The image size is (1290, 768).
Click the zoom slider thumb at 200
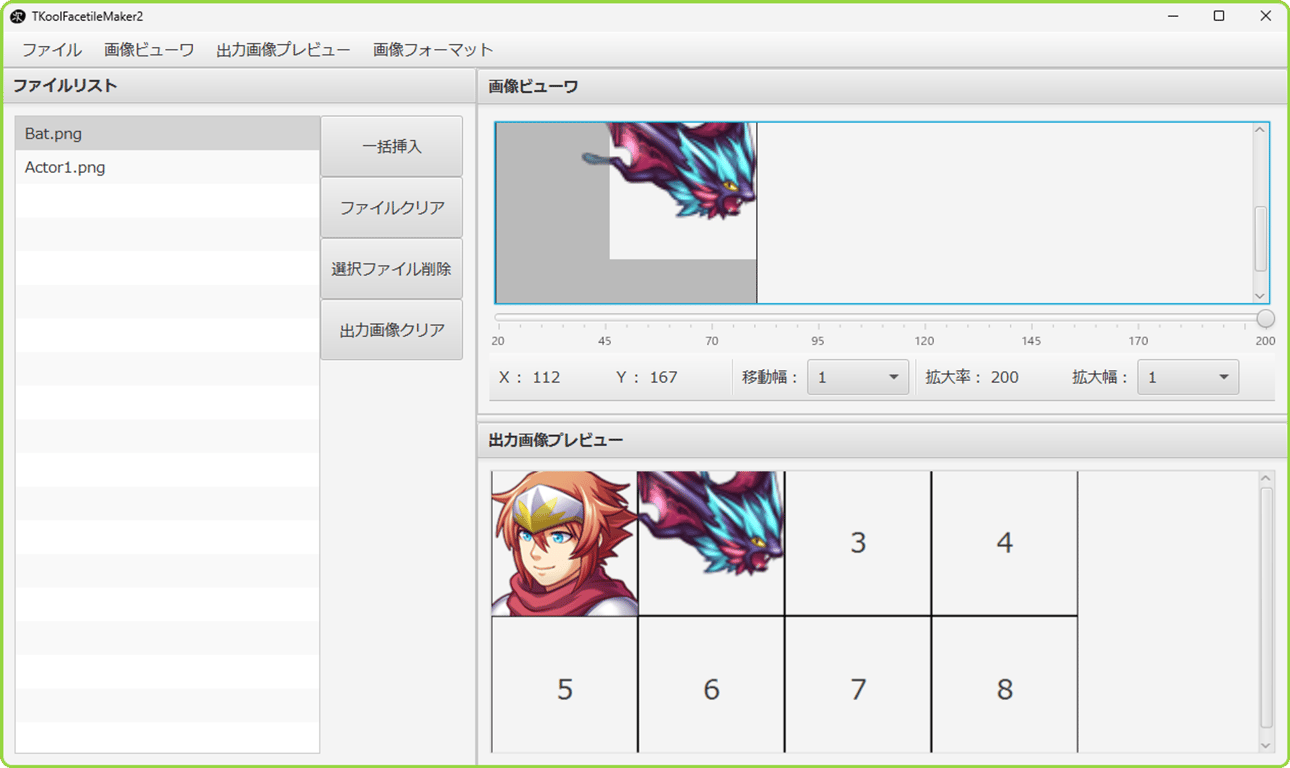[1265, 319]
